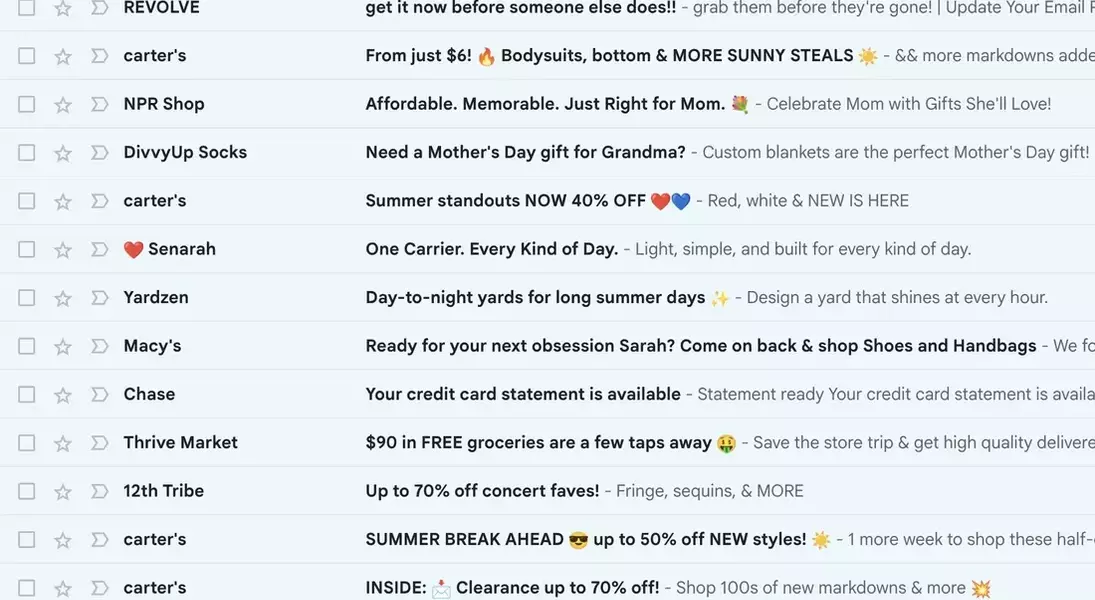Star the Thrive Market email
This screenshot has width=1095, height=600.
point(63,444)
